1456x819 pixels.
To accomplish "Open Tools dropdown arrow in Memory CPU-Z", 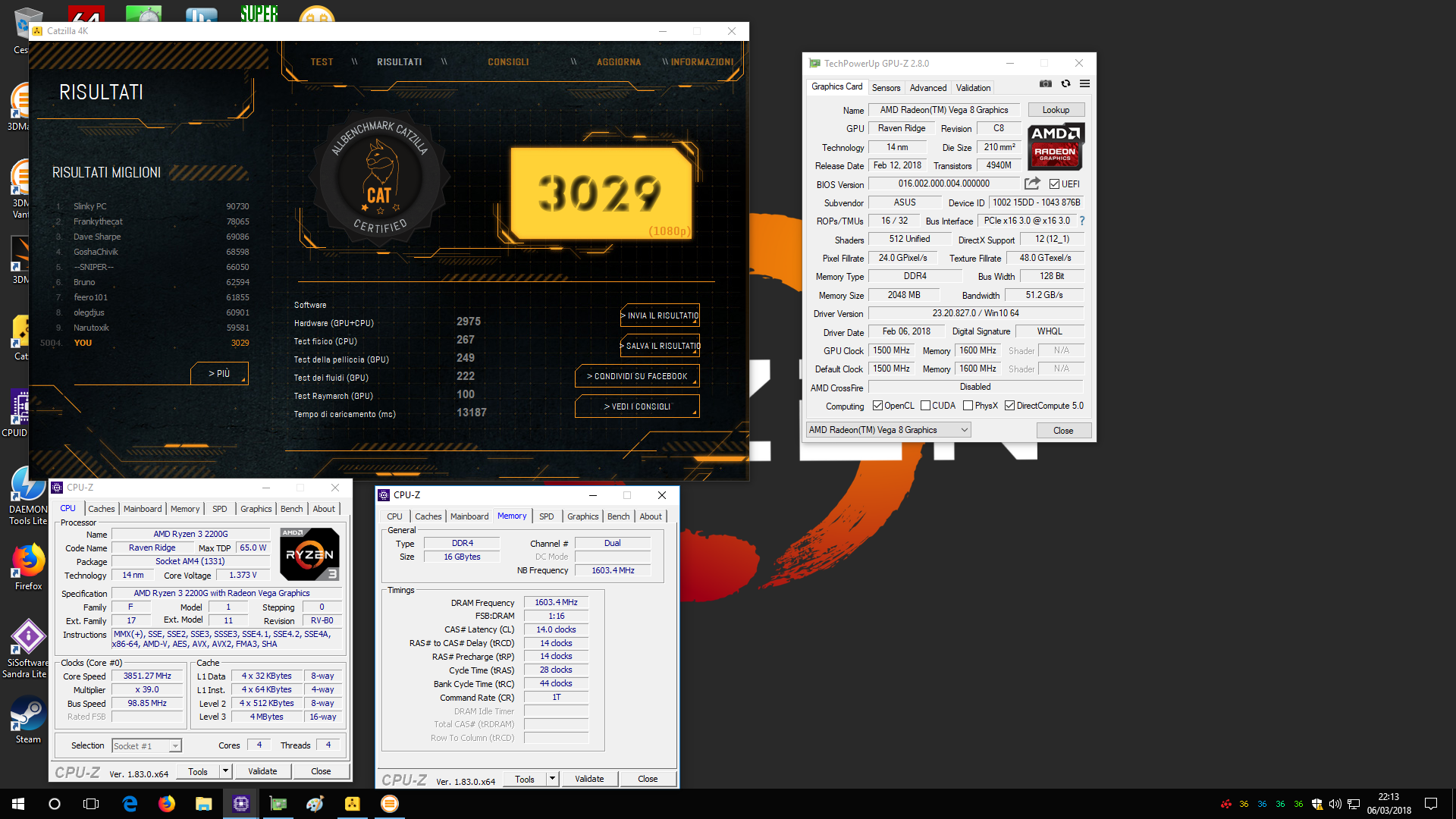I will (552, 779).
